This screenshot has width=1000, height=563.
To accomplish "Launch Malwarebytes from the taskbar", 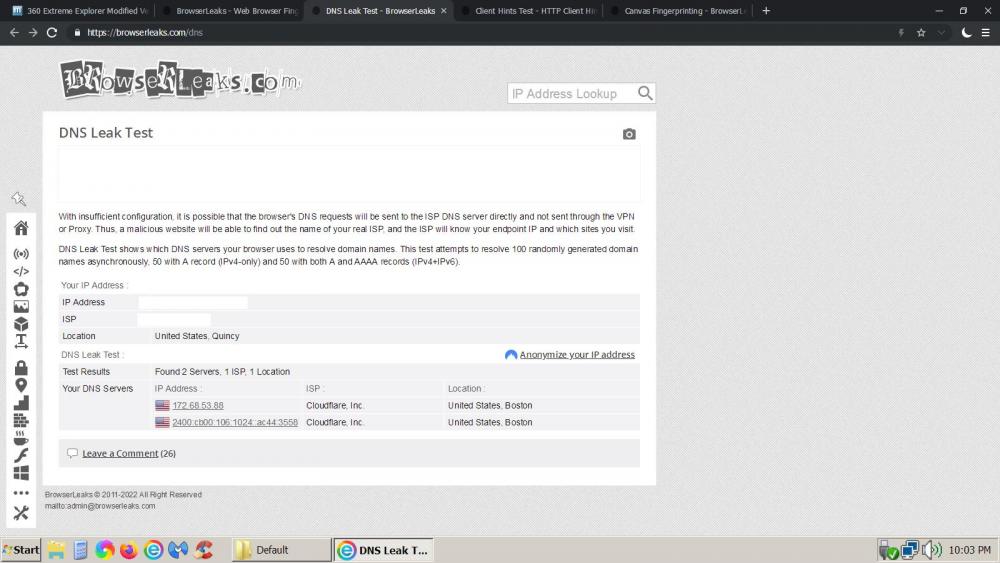I will (179, 550).
